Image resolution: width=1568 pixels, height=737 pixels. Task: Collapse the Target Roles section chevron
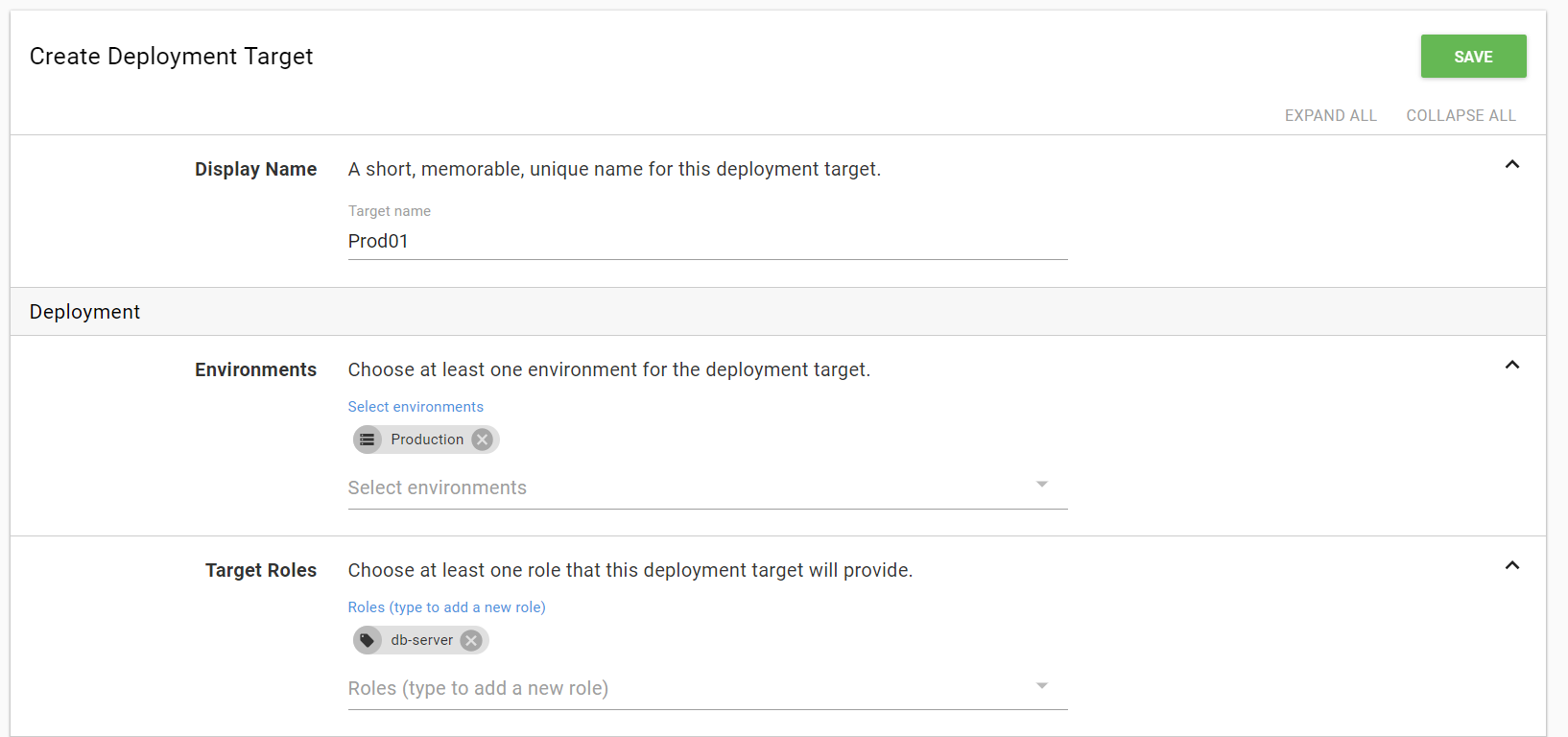coord(1512,565)
